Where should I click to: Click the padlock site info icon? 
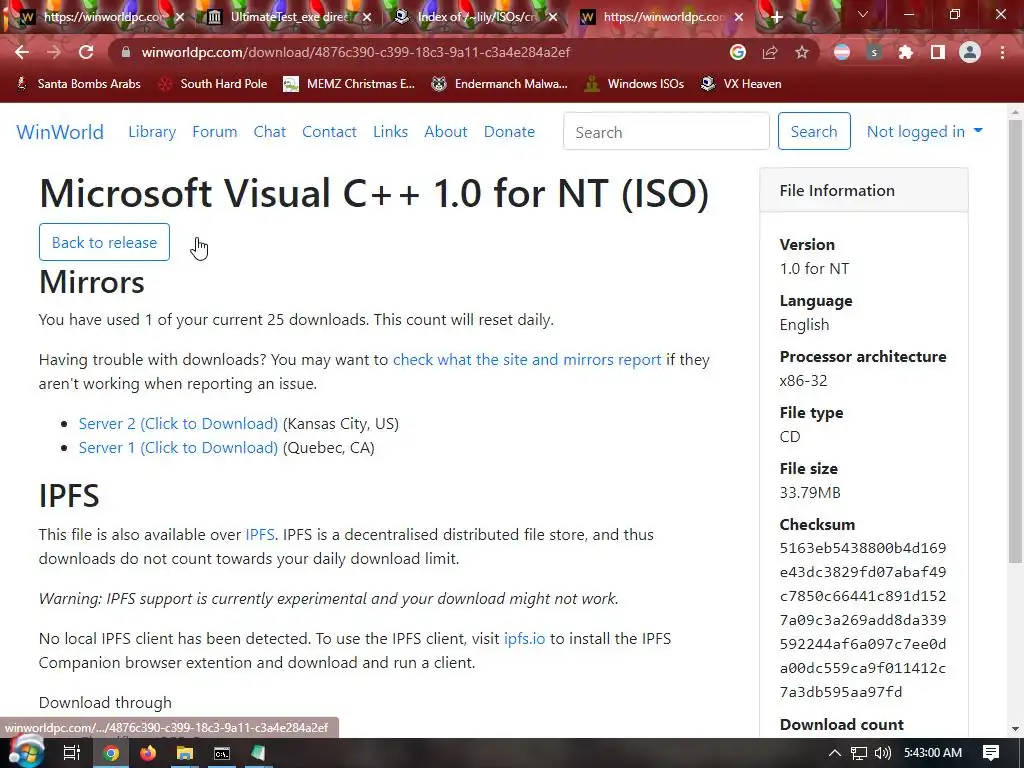pyautogui.click(x=126, y=52)
